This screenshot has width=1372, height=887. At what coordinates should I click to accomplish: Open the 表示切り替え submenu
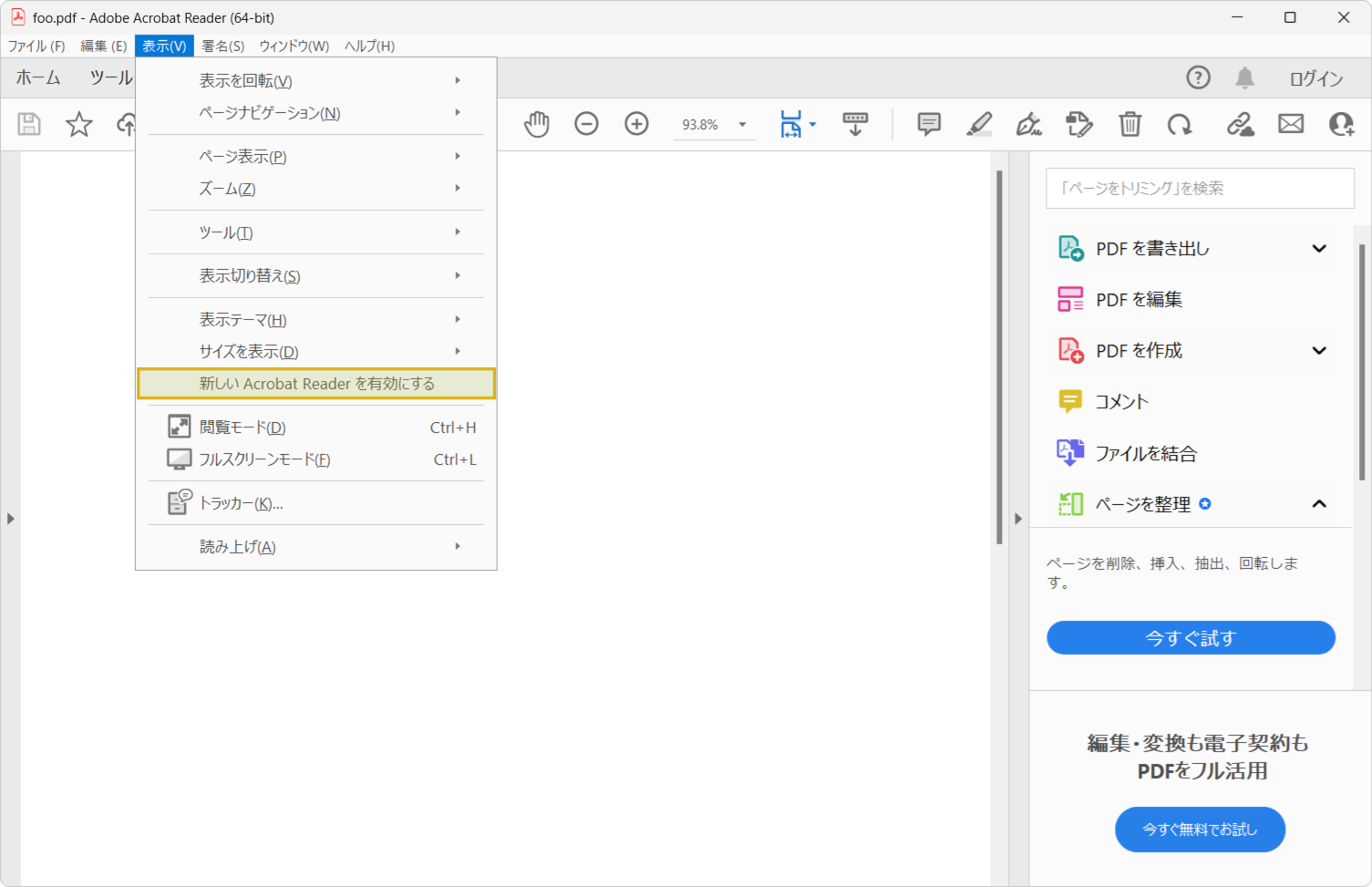point(316,276)
